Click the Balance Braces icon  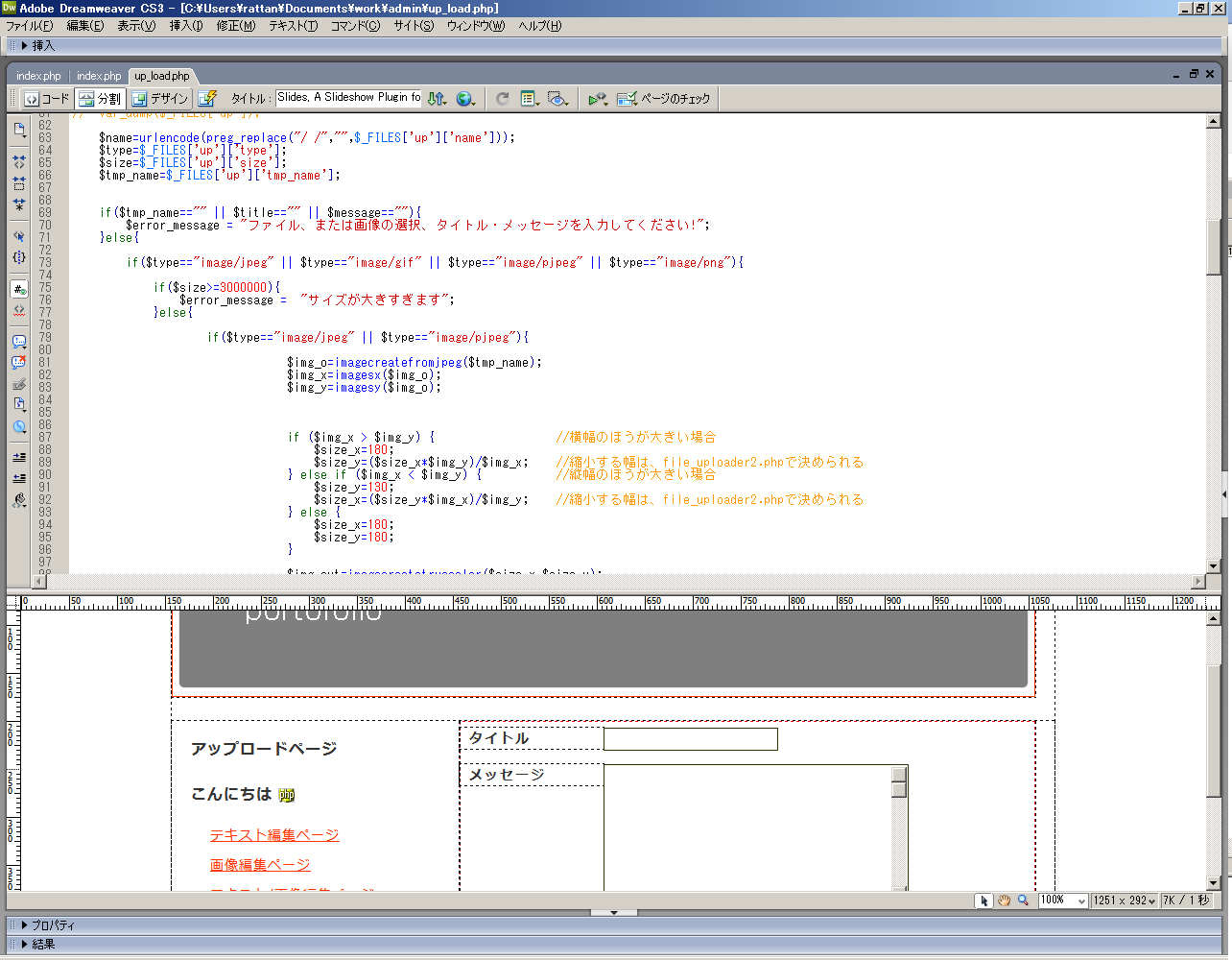tap(18, 255)
